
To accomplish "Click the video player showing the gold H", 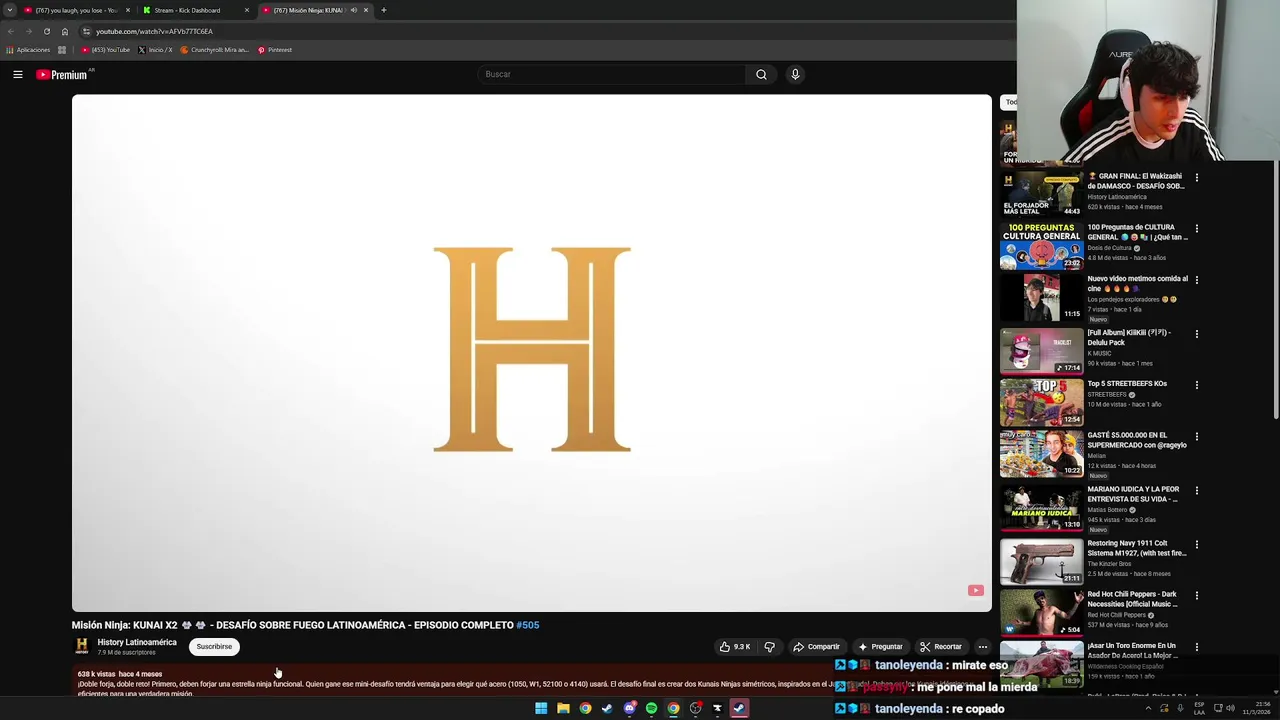I will [532, 352].
